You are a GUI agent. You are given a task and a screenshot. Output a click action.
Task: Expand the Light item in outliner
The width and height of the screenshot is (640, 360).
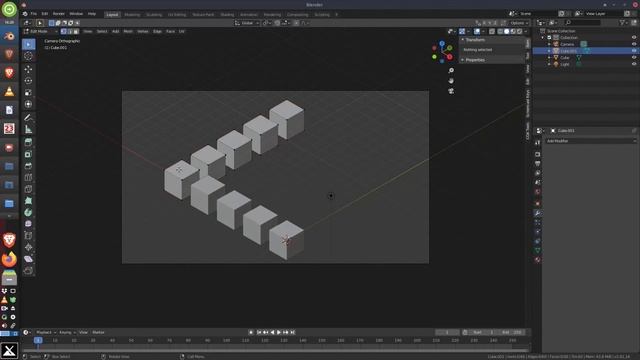click(x=549, y=64)
